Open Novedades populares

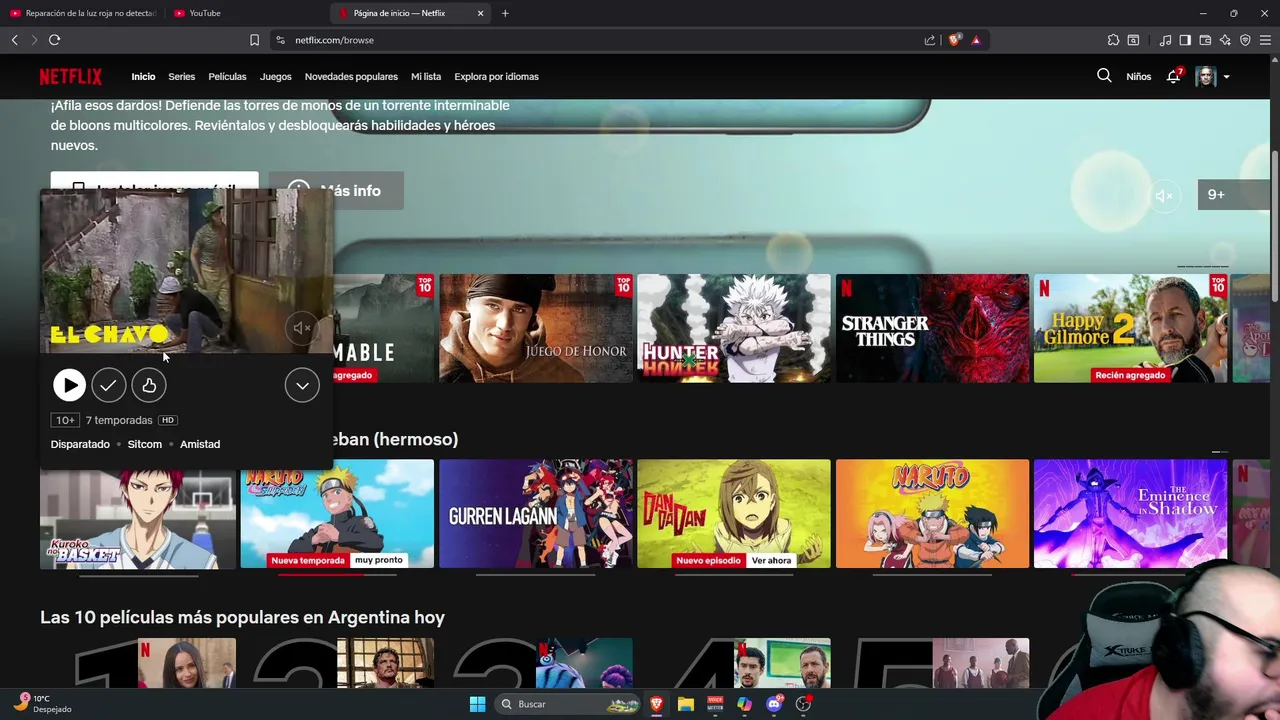point(351,76)
